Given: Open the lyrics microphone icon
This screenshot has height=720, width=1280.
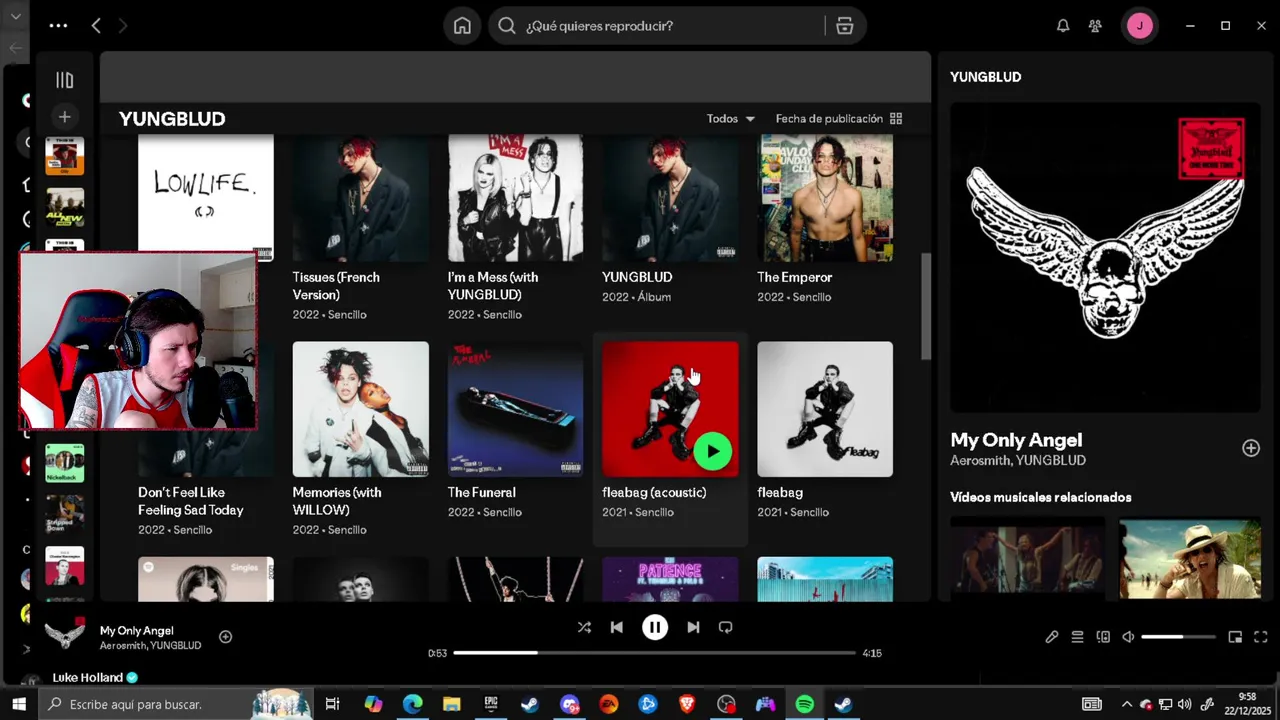Looking at the screenshot, I should [1052, 637].
